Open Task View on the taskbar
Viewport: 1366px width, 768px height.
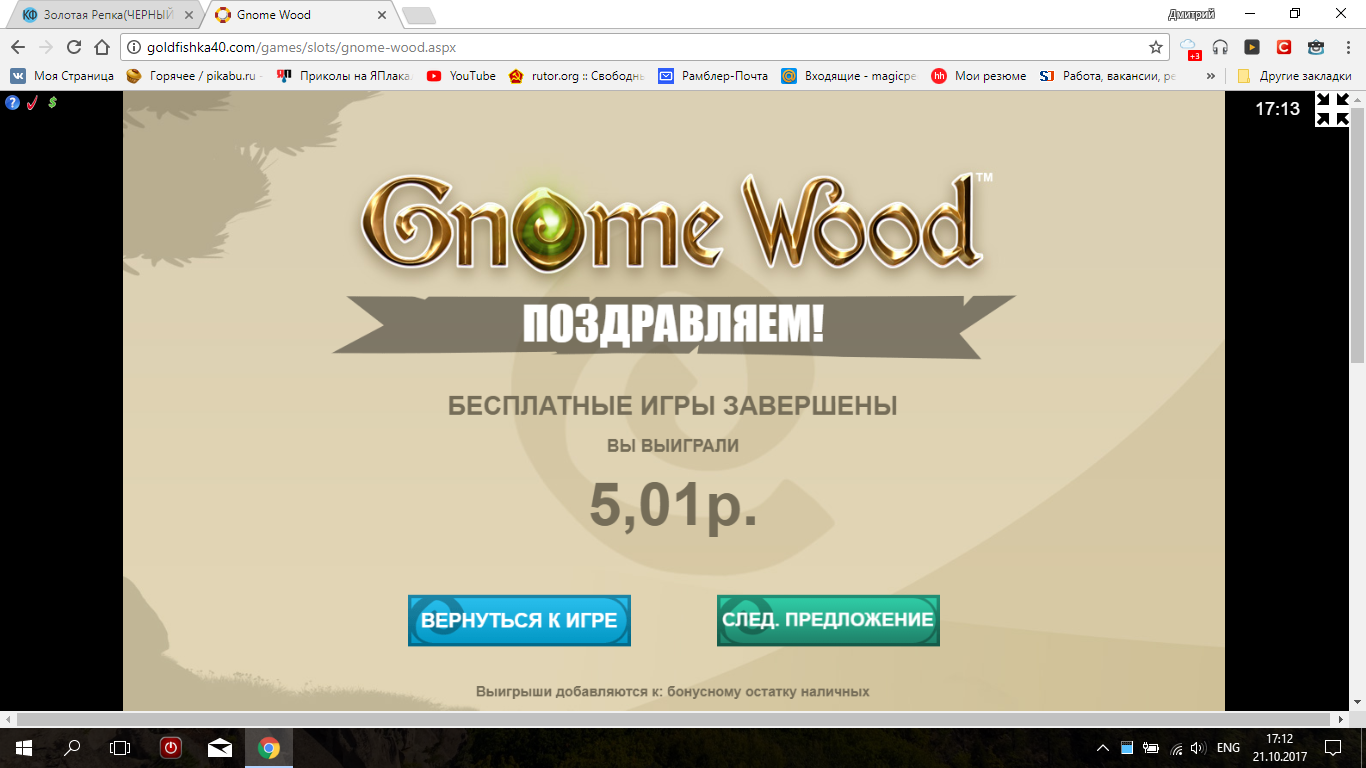pos(120,747)
